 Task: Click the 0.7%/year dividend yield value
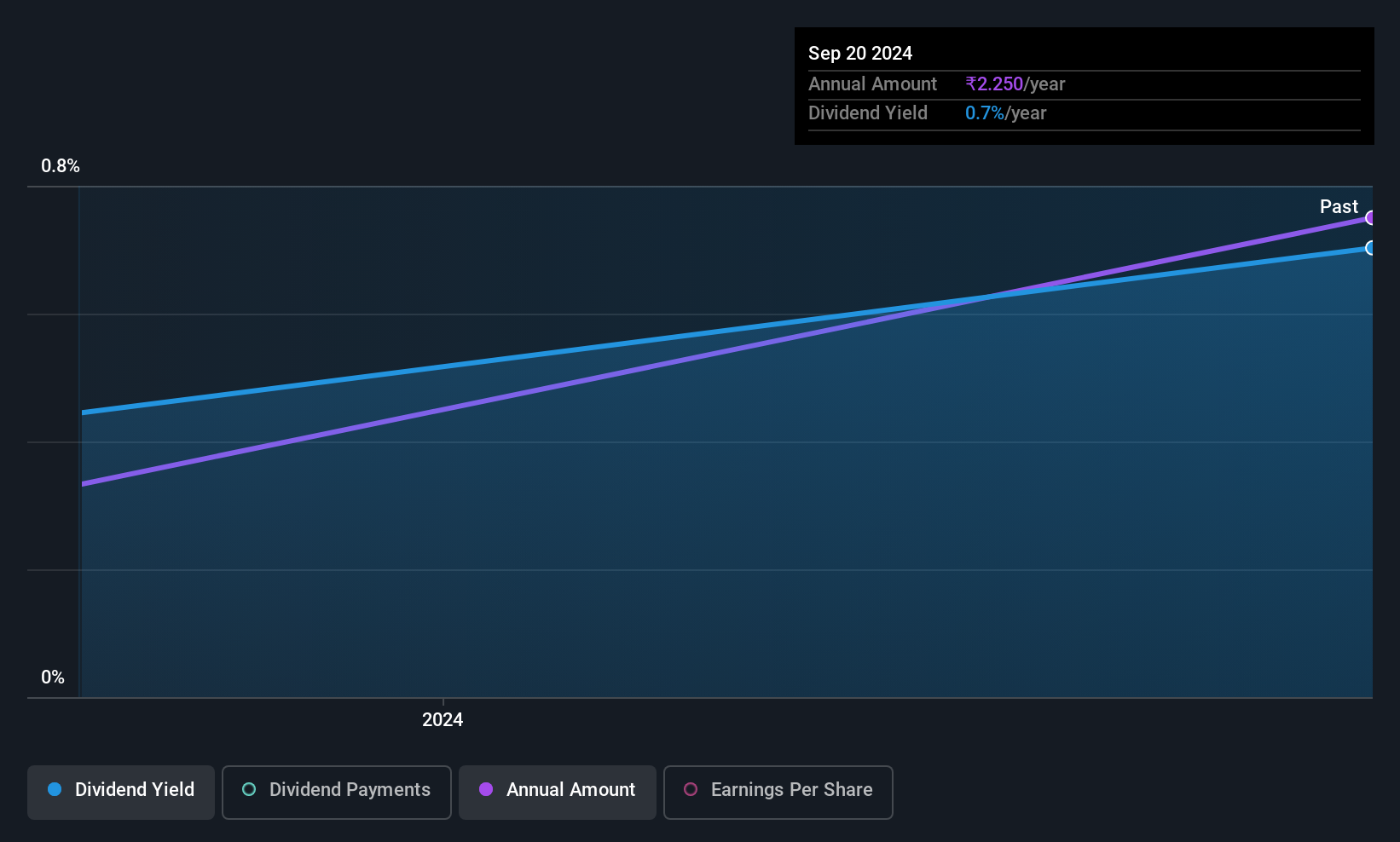tap(1006, 113)
